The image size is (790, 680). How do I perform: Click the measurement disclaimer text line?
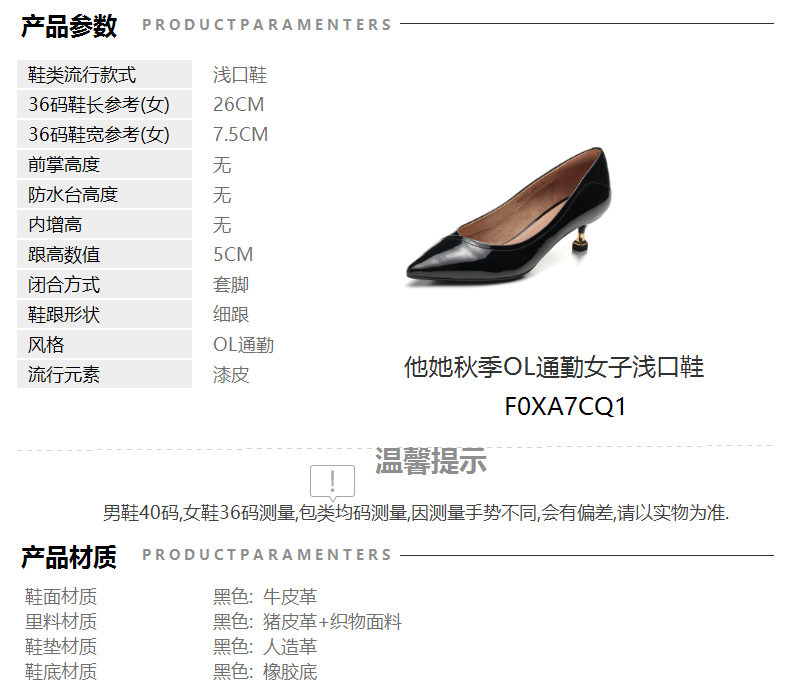click(x=416, y=513)
